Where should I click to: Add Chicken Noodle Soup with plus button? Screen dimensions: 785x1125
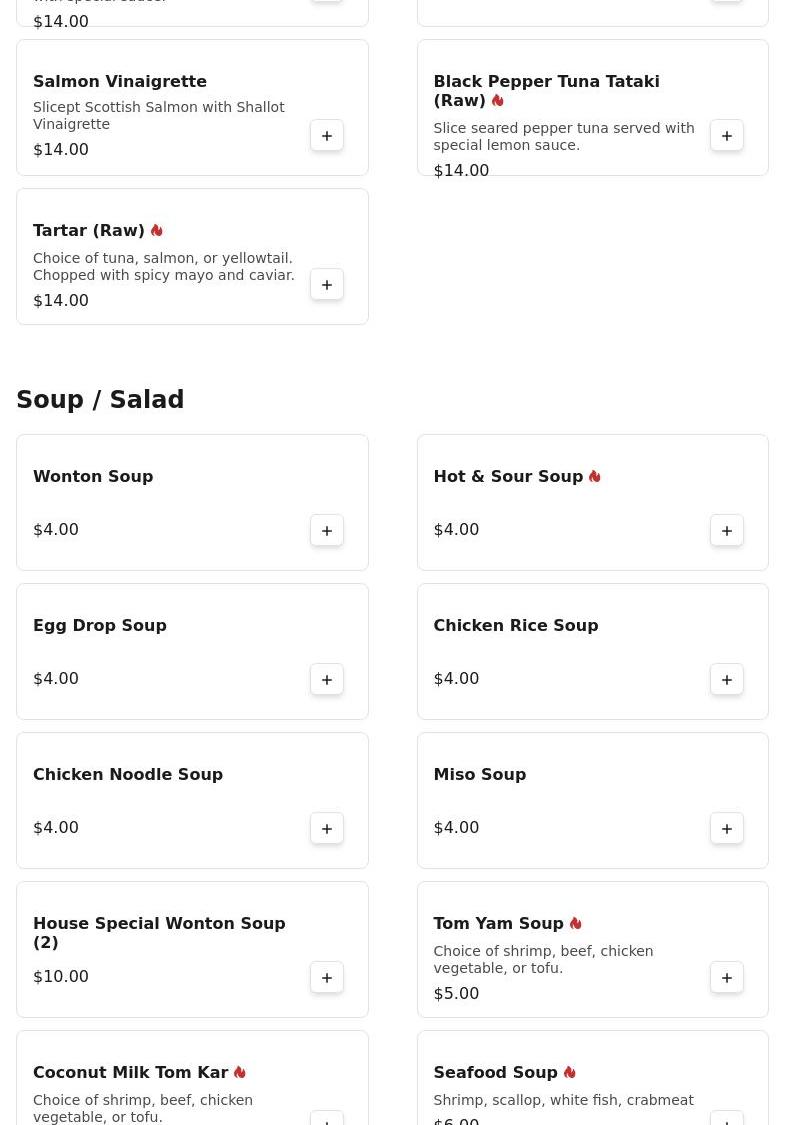coord(327,829)
